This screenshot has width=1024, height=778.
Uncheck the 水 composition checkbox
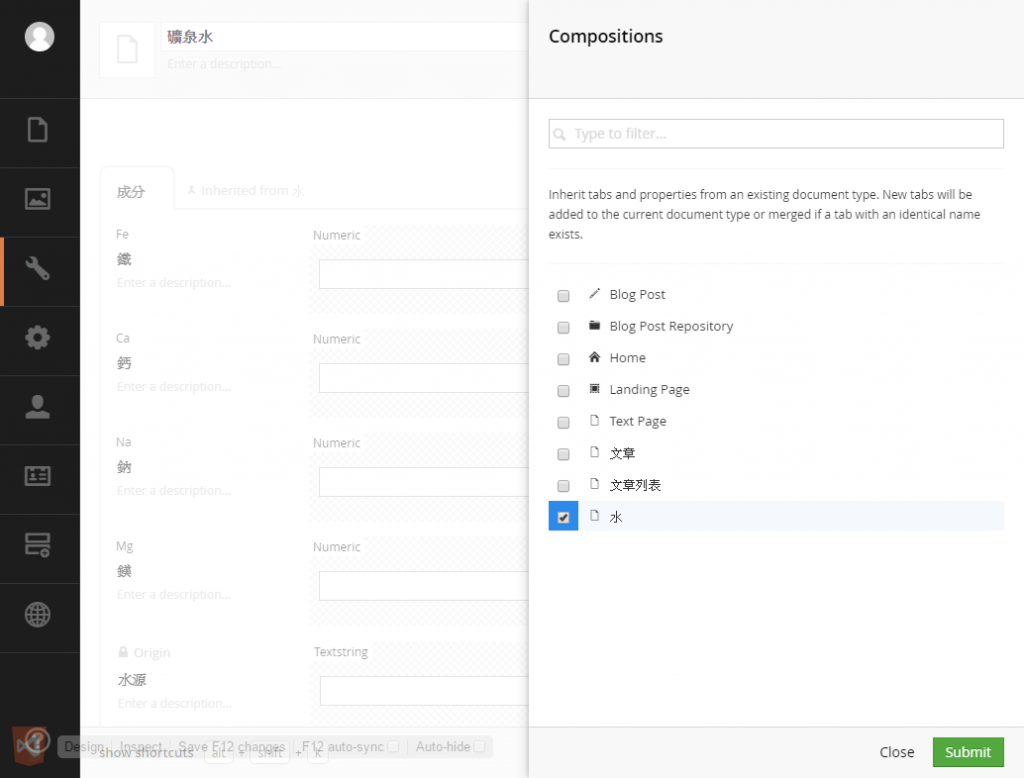pos(564,517)
